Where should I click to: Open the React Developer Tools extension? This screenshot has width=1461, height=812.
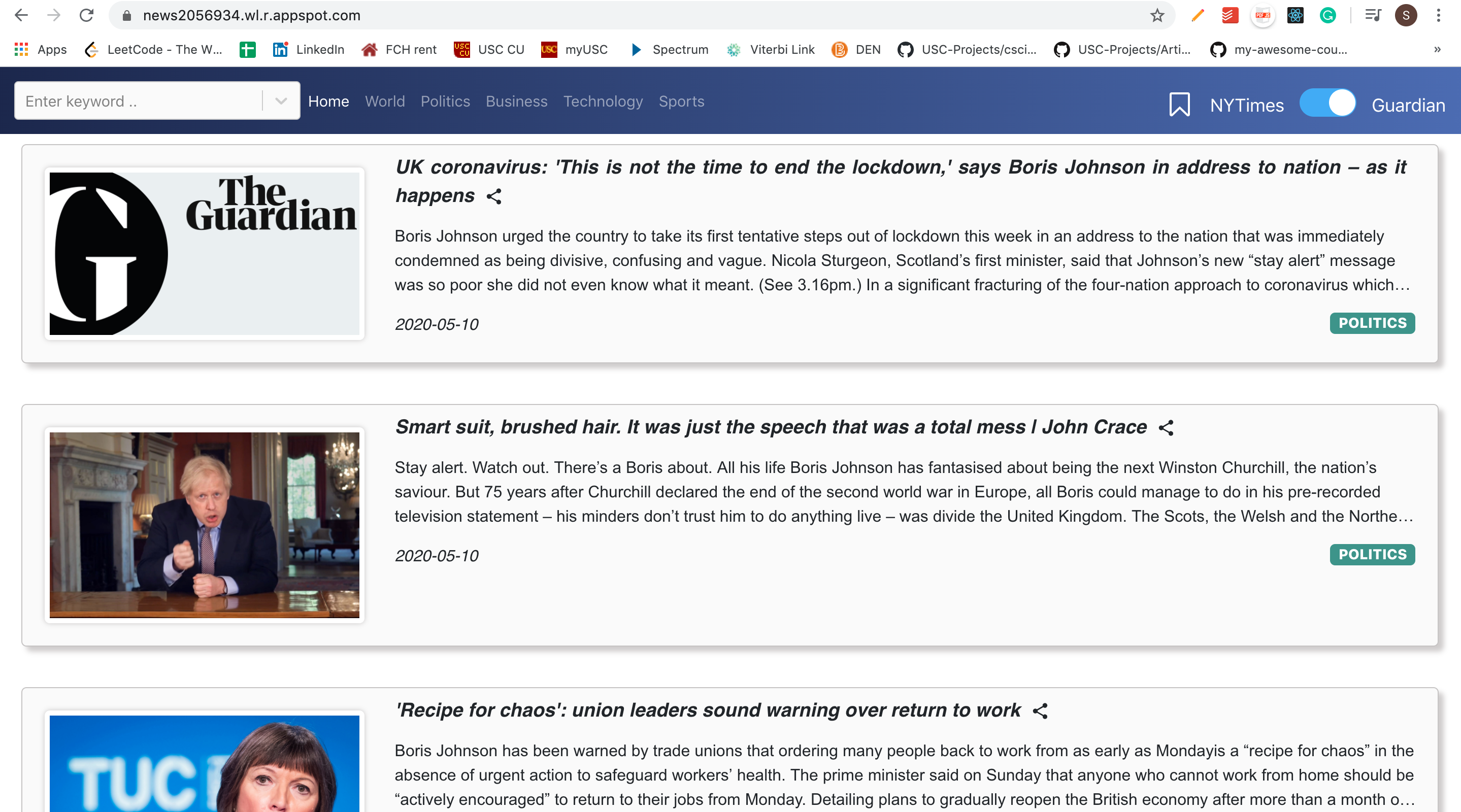[x=1296, y=15]
